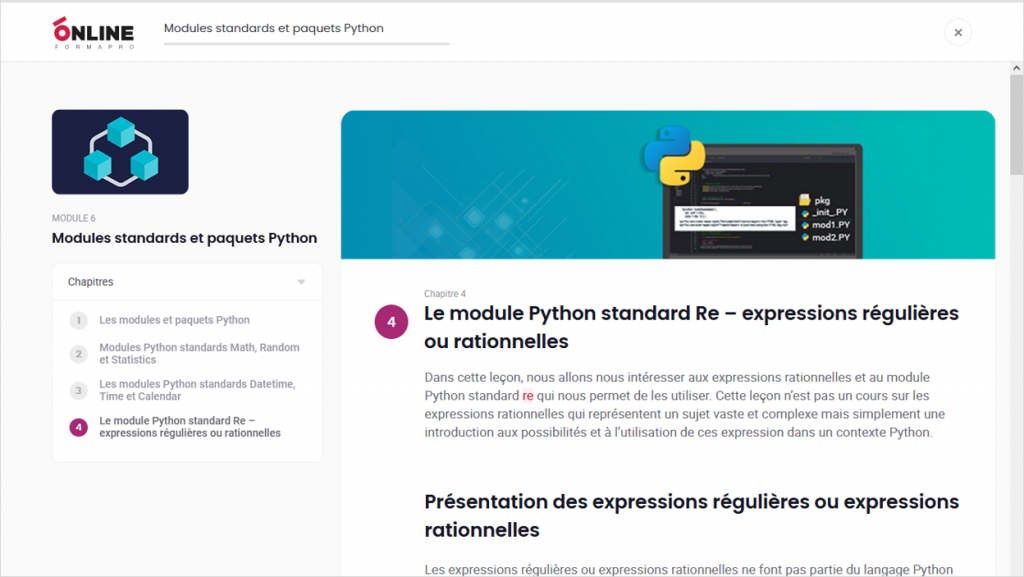The height and width of the screenshot is (577, 1024).
Task: Click the purple chapter 4 circle in sidebar
Action: pyautogui.click(x=78, y=427)
